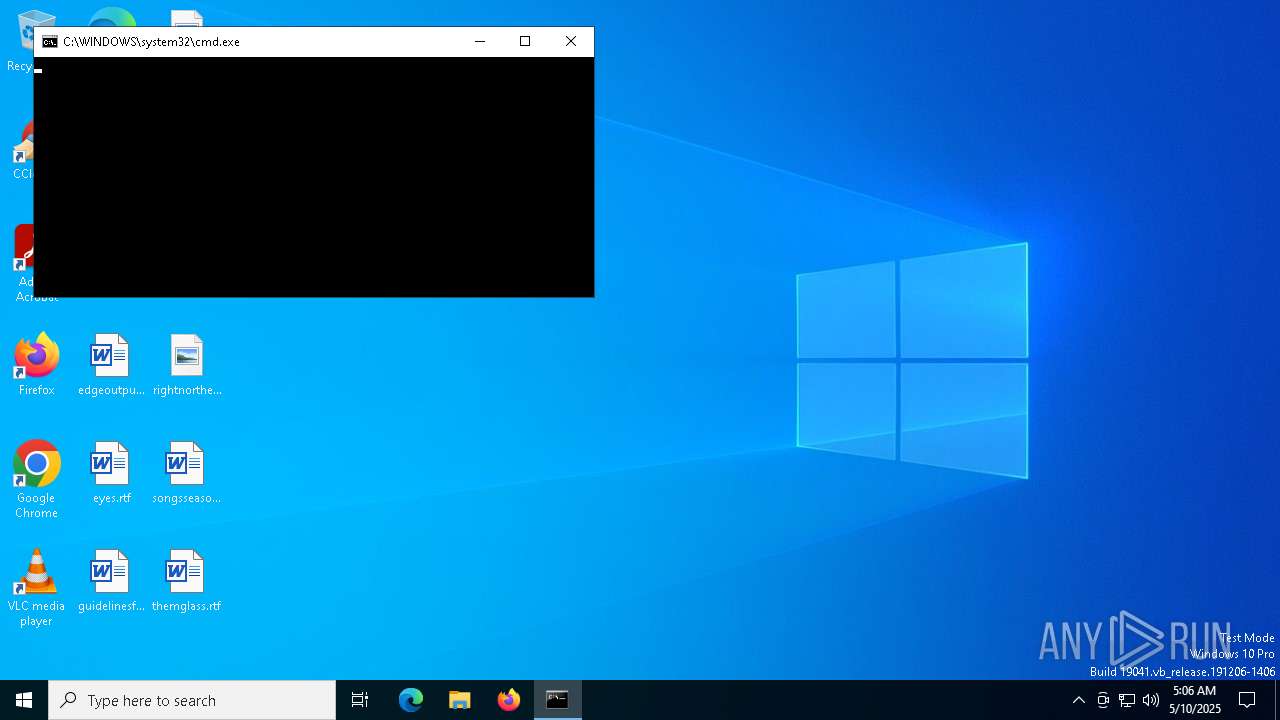Select the songsseaso... document icon

(x=186, y=472)
